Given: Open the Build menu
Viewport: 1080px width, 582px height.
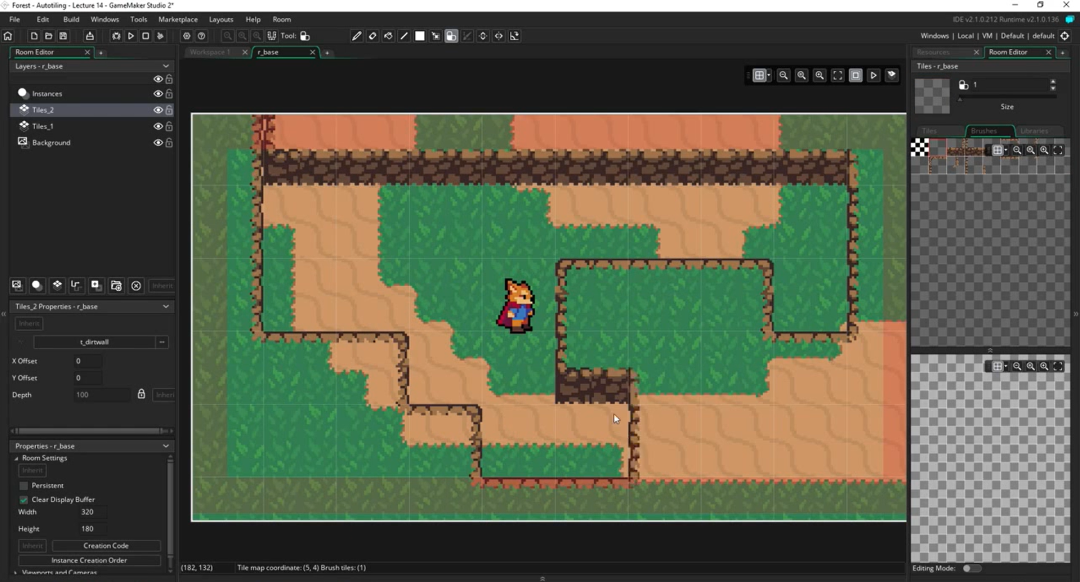Looking at the screenshot, I should (x=71, y=19).
